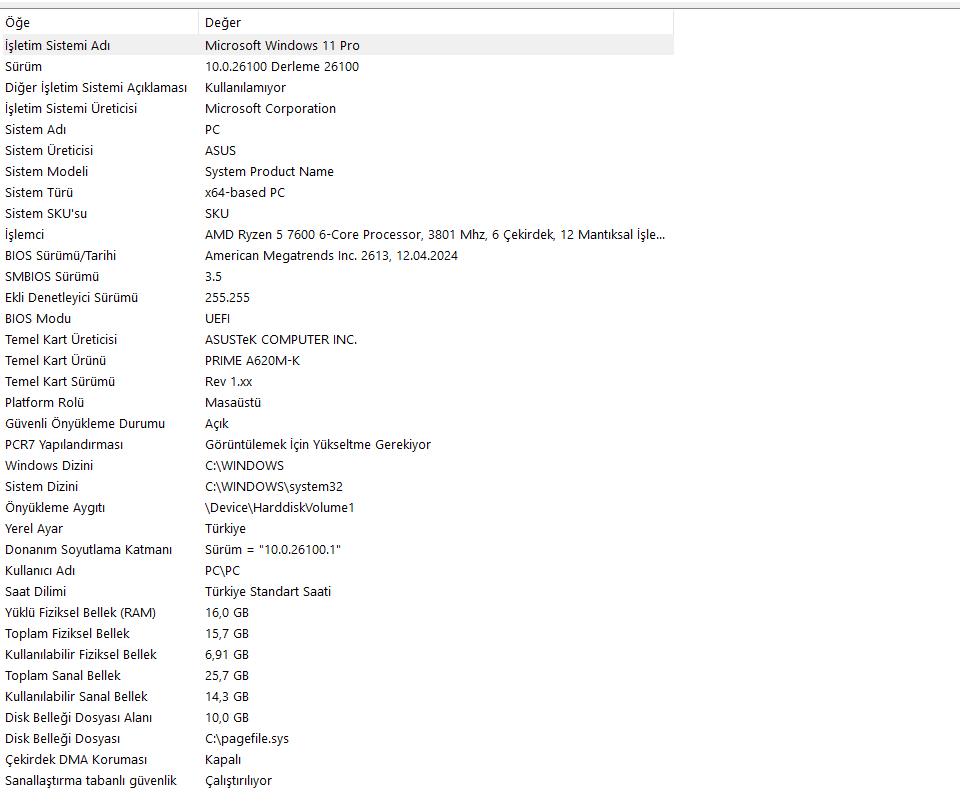Select the 'Platform Rolü' row label
Image resolution: width=960 pixels, height=794 pixels.
(x=45, y=403)
